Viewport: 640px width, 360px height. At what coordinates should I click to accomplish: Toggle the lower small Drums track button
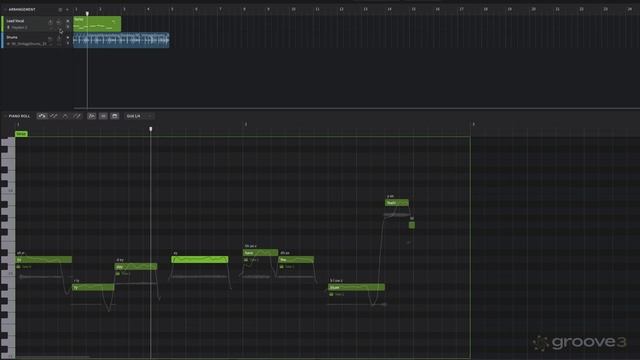pyautogui.click(x=68, y=43)
